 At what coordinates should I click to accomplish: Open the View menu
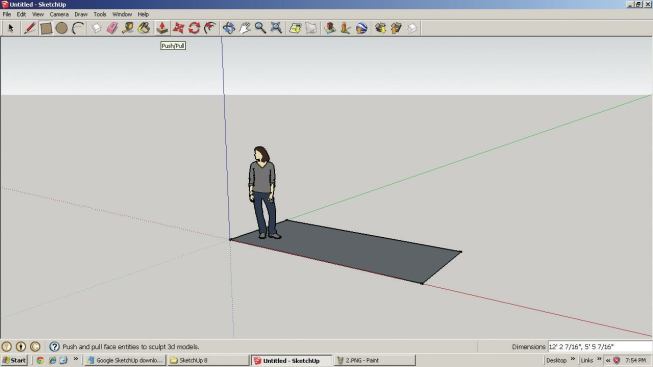pos(38,14)
